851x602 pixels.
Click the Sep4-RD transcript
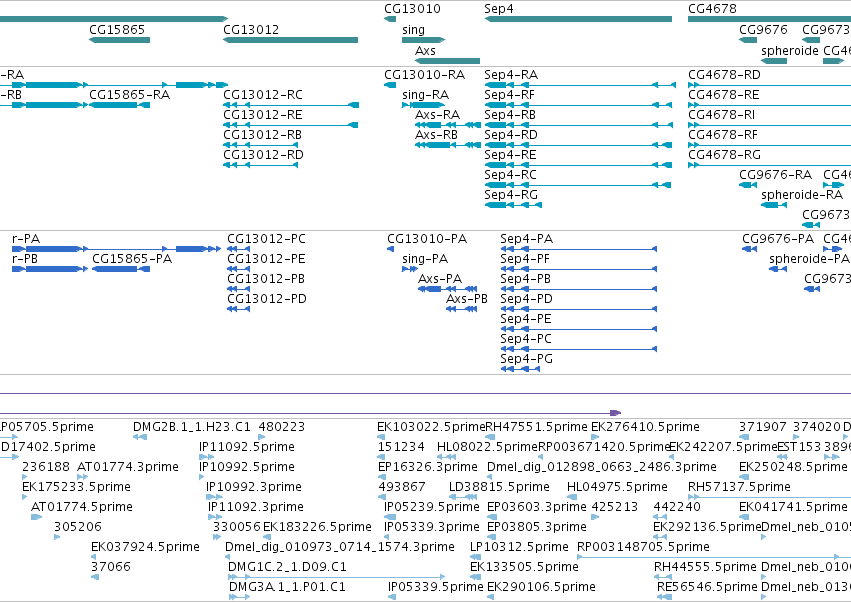coord(578,145)
